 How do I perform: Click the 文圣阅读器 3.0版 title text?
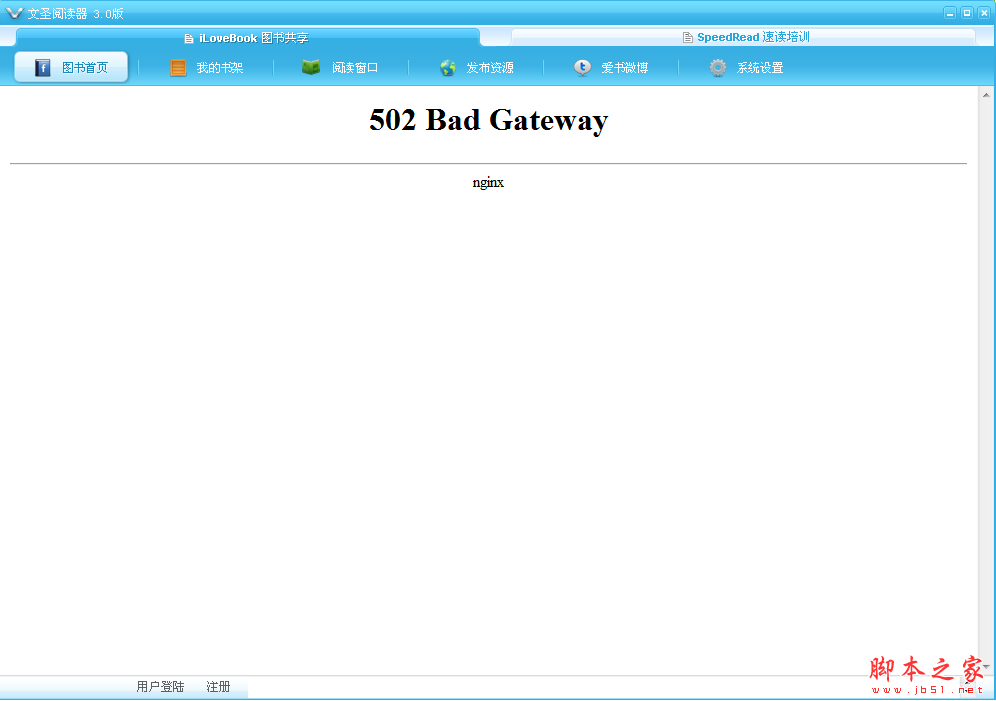point(75,13)
